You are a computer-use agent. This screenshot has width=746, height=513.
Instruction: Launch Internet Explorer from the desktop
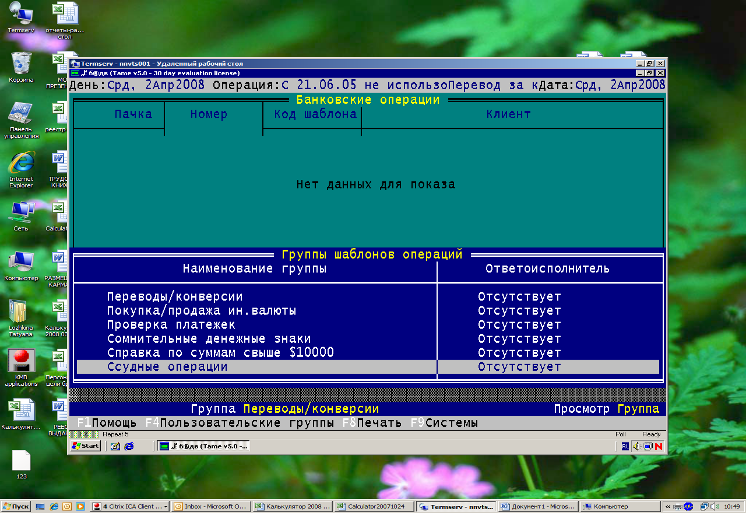(21, 169)
